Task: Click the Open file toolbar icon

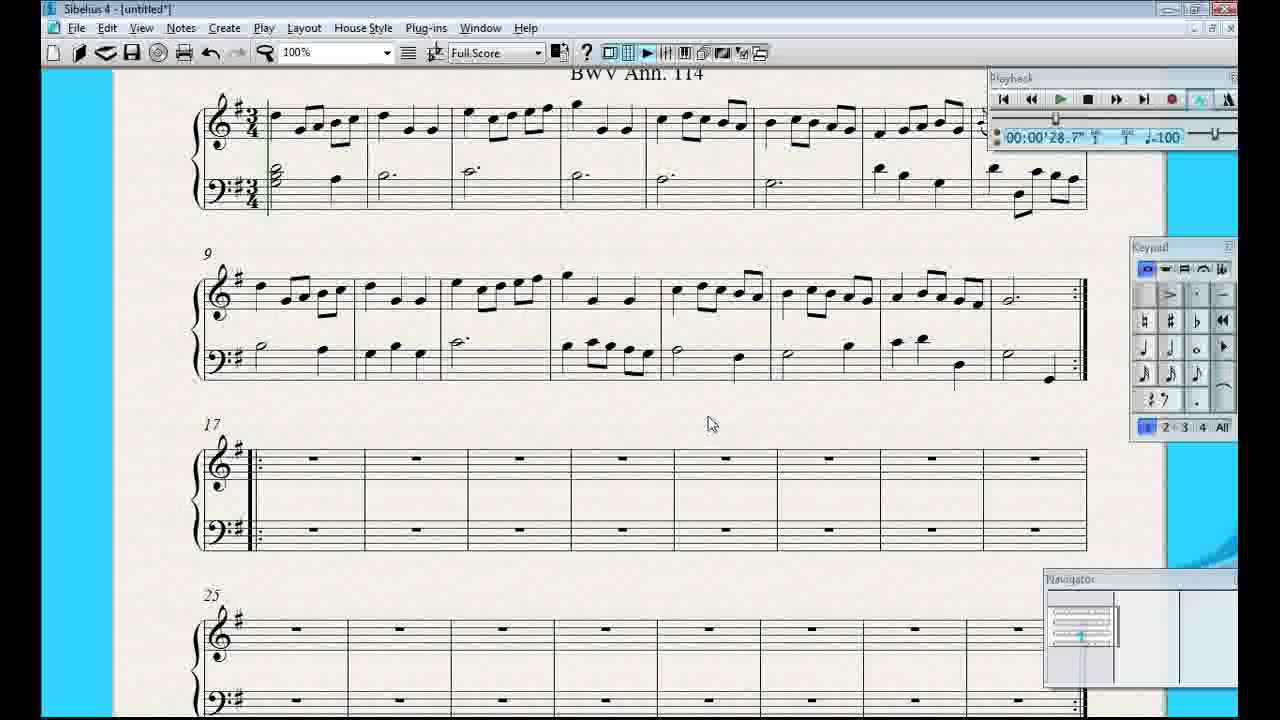Action: (79, 53)
